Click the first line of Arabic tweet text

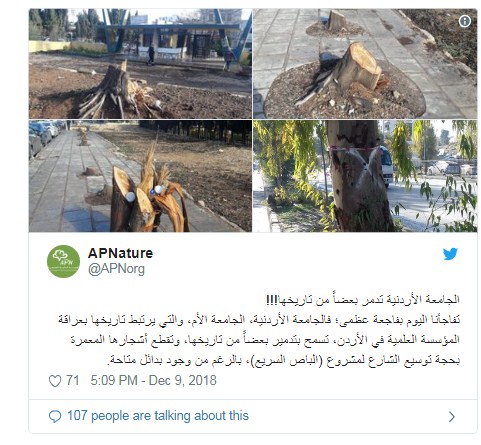(363, 300)
